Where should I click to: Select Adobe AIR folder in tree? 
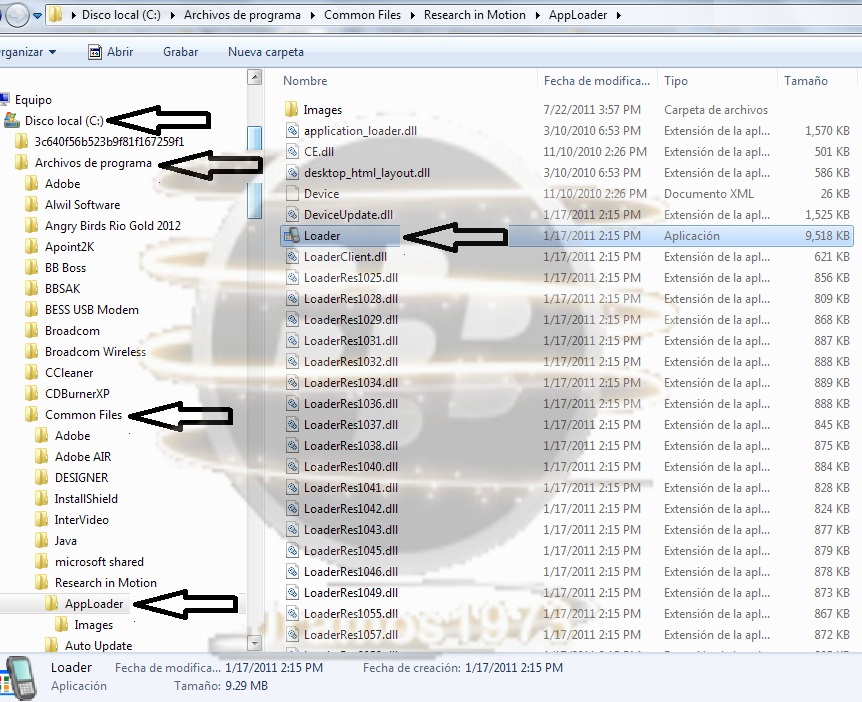[x=83, y=457]
